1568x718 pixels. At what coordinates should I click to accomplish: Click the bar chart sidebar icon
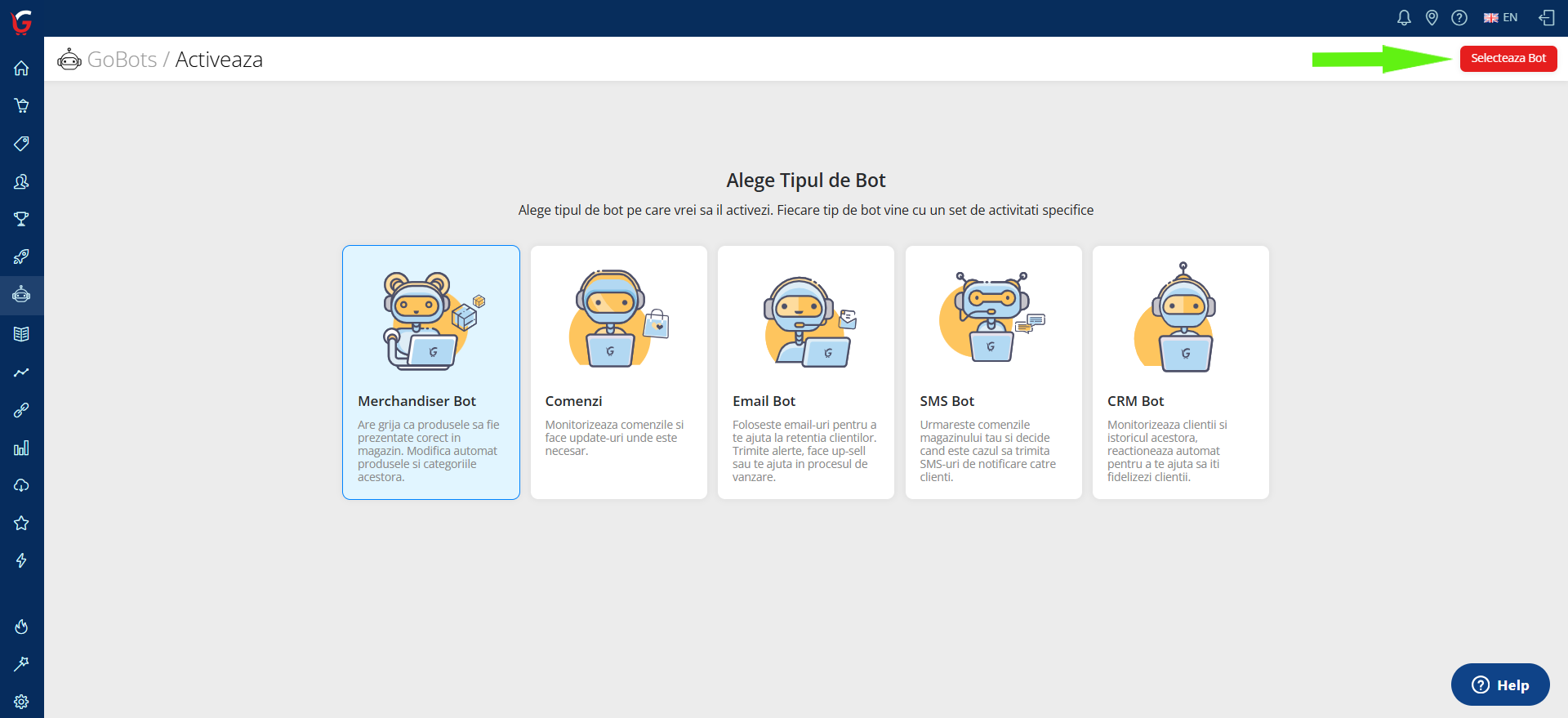click(21, 448)
